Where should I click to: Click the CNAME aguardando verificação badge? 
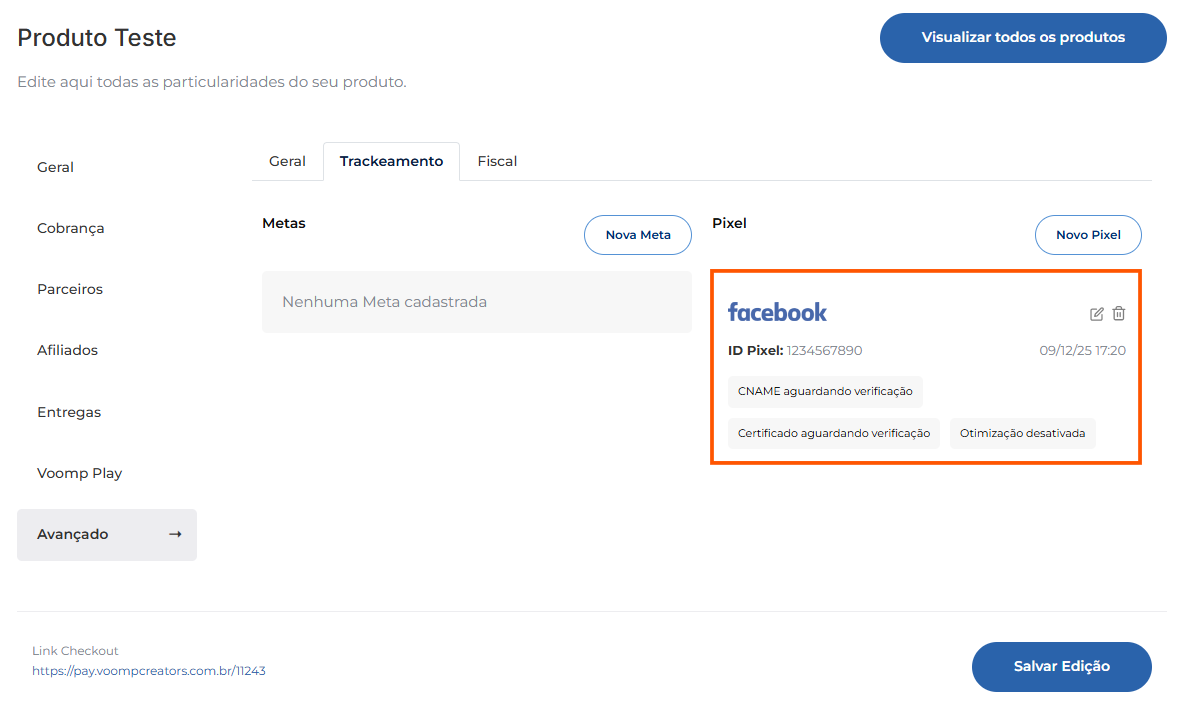[x=825, y=391]
